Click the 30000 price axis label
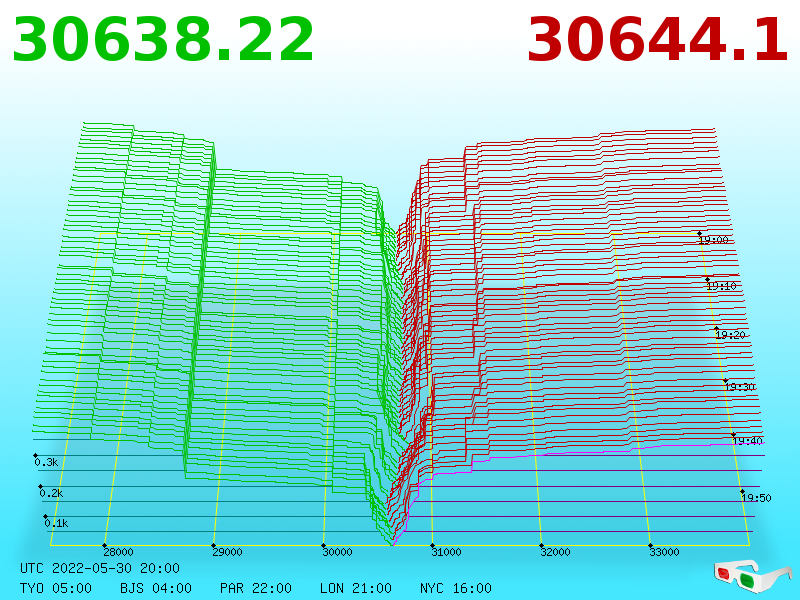The height and width of the screenshot is (600, 800). (x=337, y=552)
